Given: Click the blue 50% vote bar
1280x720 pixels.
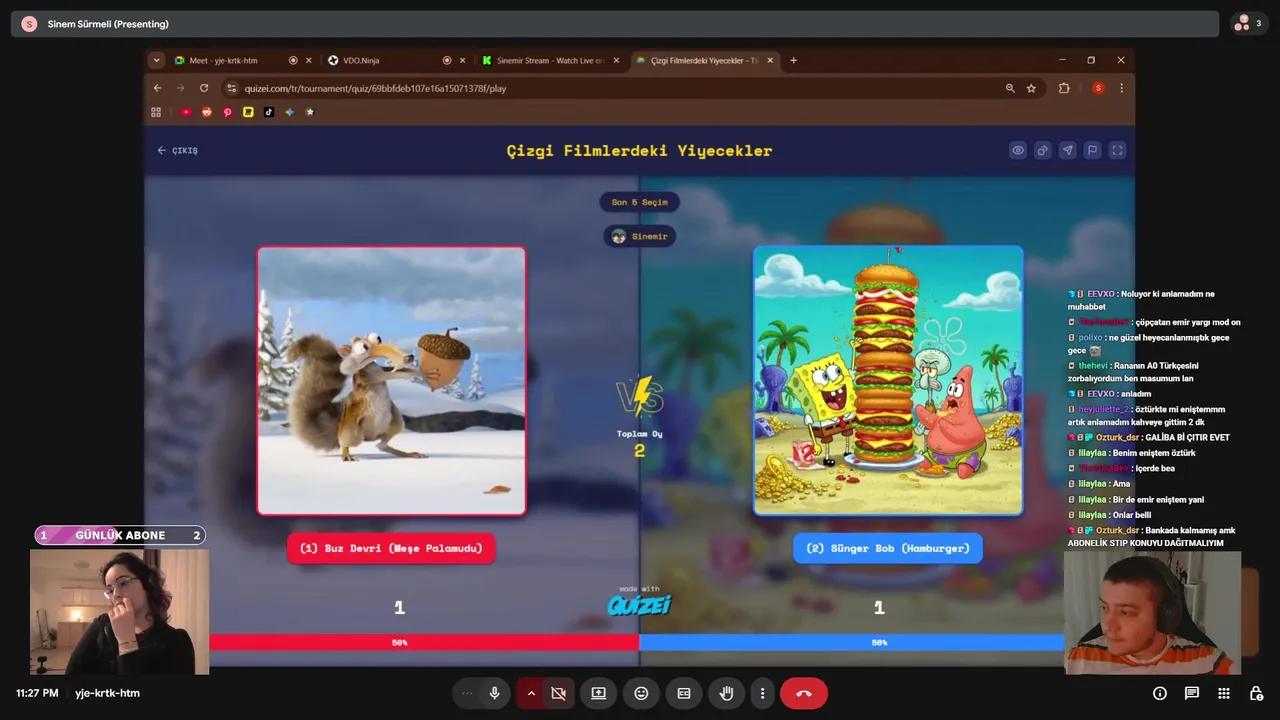Looking at the screenshot, I should [851, 643].
